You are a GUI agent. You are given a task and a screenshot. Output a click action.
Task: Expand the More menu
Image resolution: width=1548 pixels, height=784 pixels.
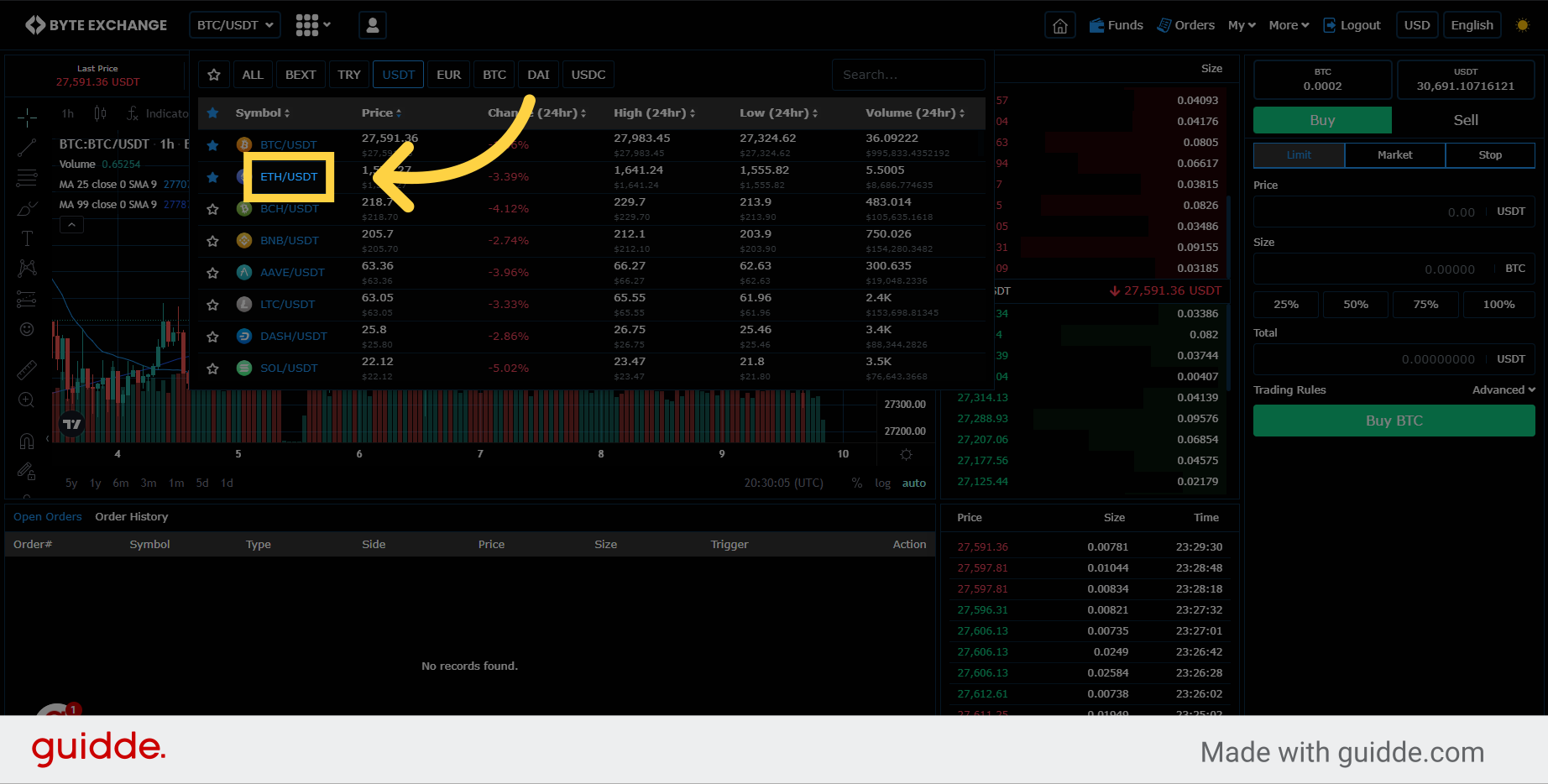coord(1289,25)
